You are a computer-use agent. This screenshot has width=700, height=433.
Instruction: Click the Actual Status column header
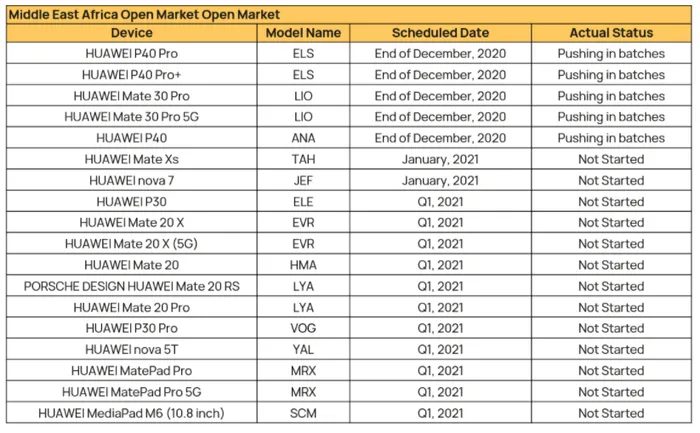611,33
